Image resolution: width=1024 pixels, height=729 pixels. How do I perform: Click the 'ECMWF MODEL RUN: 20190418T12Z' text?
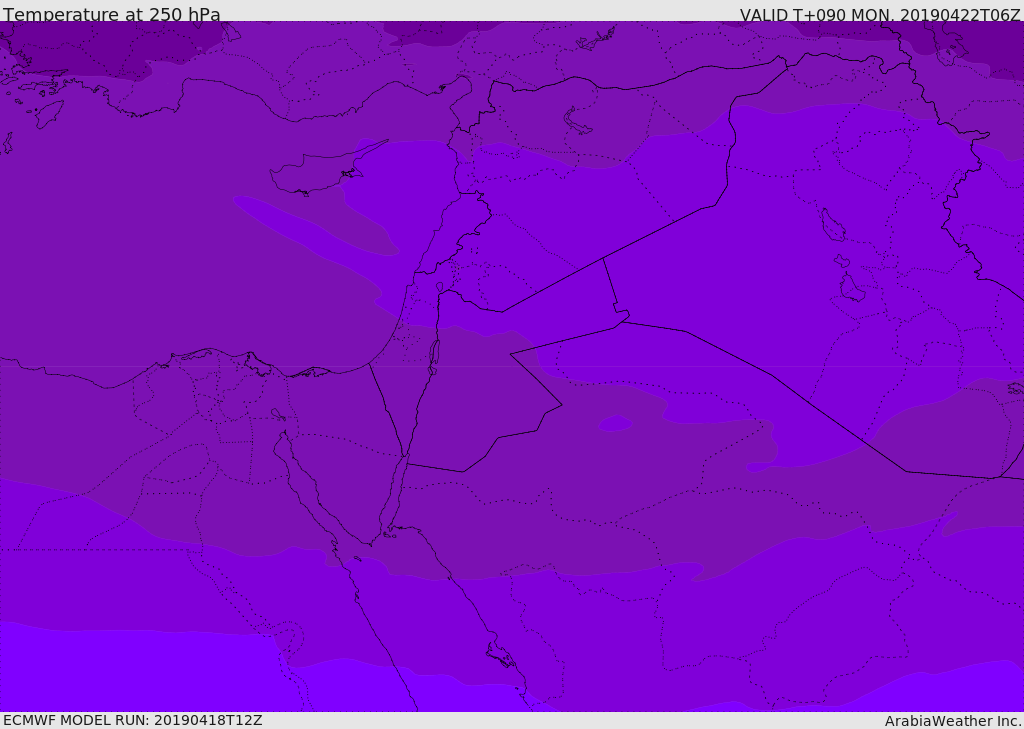(x=133, y=720)
